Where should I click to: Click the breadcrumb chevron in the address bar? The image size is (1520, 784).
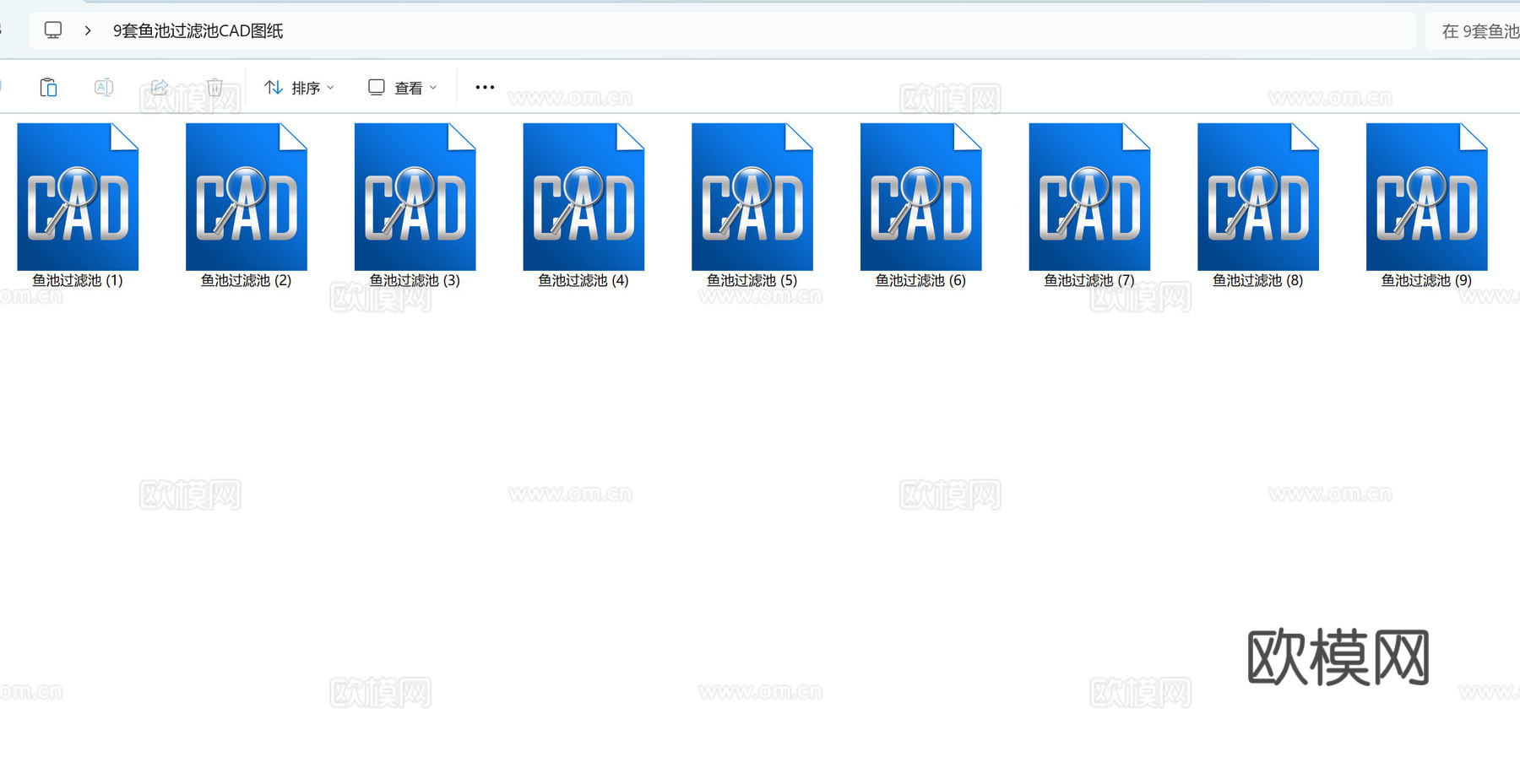[88, 30]
